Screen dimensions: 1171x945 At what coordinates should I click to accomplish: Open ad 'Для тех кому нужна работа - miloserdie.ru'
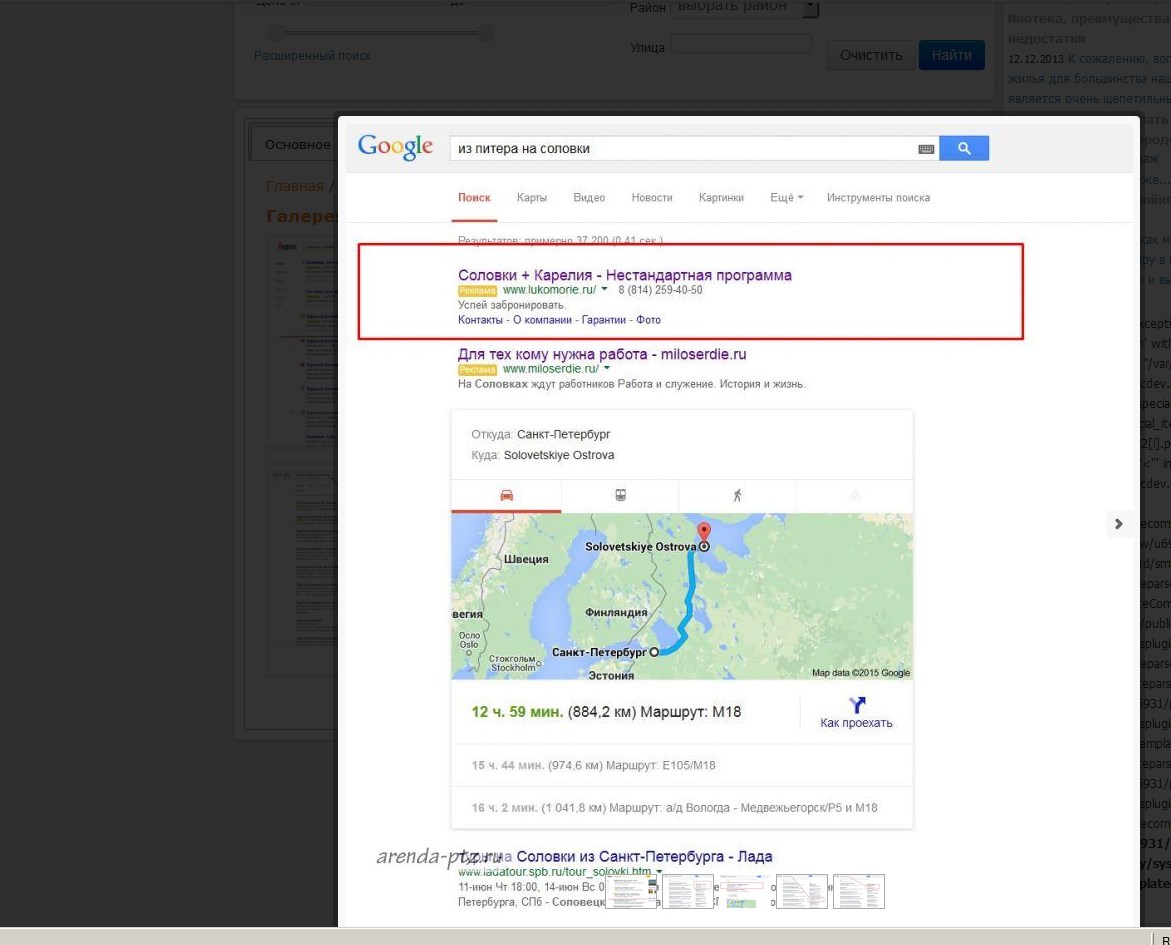coord(602,354)
